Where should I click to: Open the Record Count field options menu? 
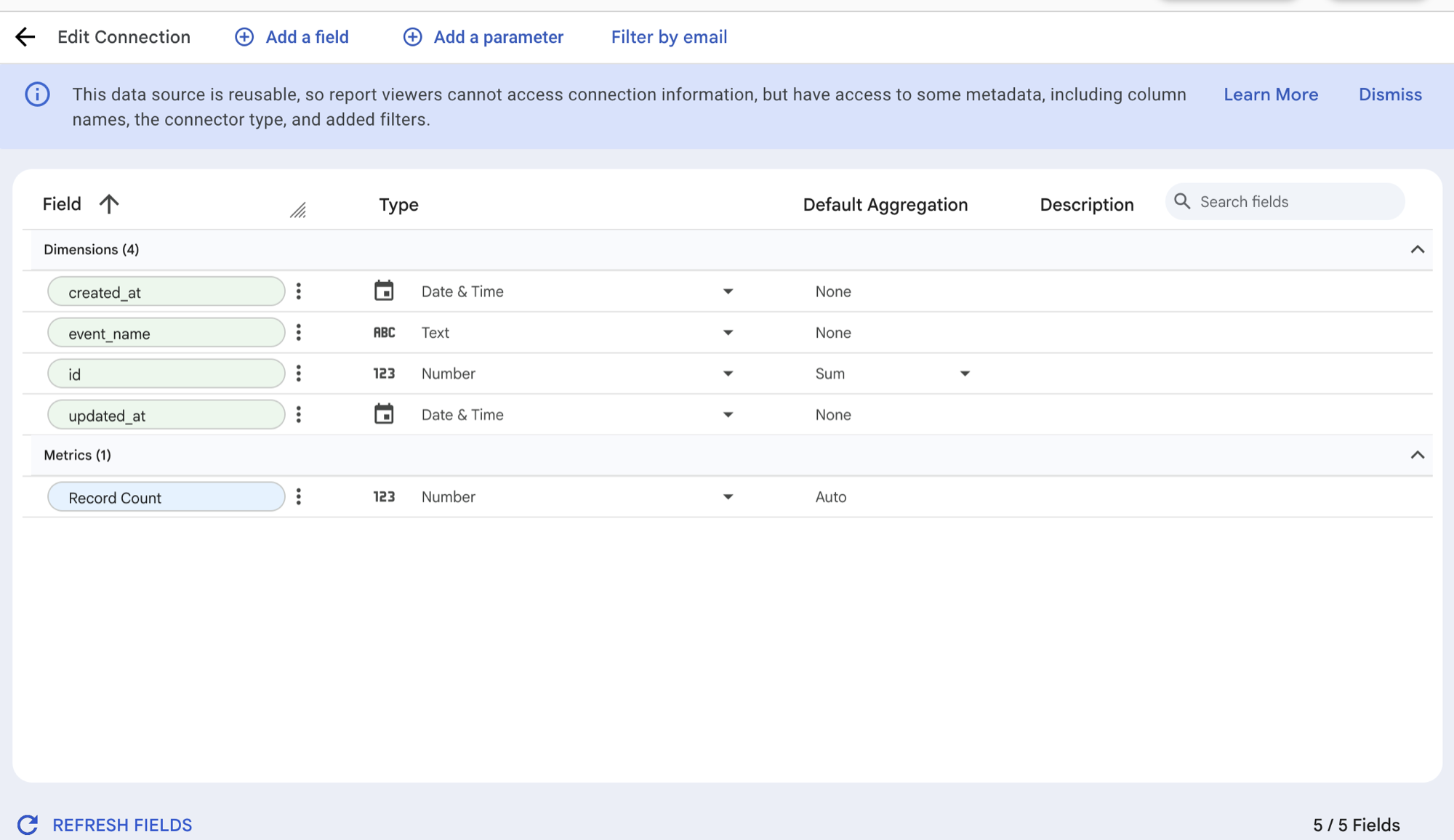pyautogui.click(x=299, y=497)
